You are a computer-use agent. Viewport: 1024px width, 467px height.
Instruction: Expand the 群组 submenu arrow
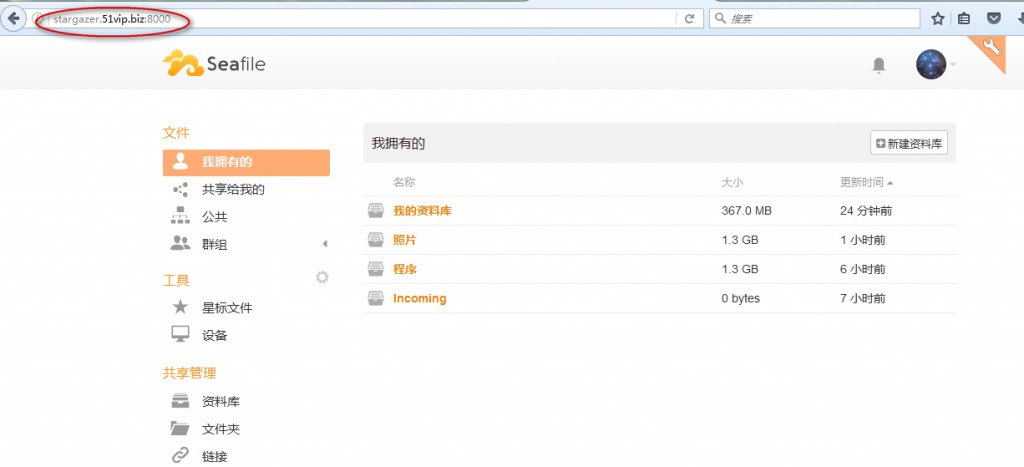click(x=324, y=244)
